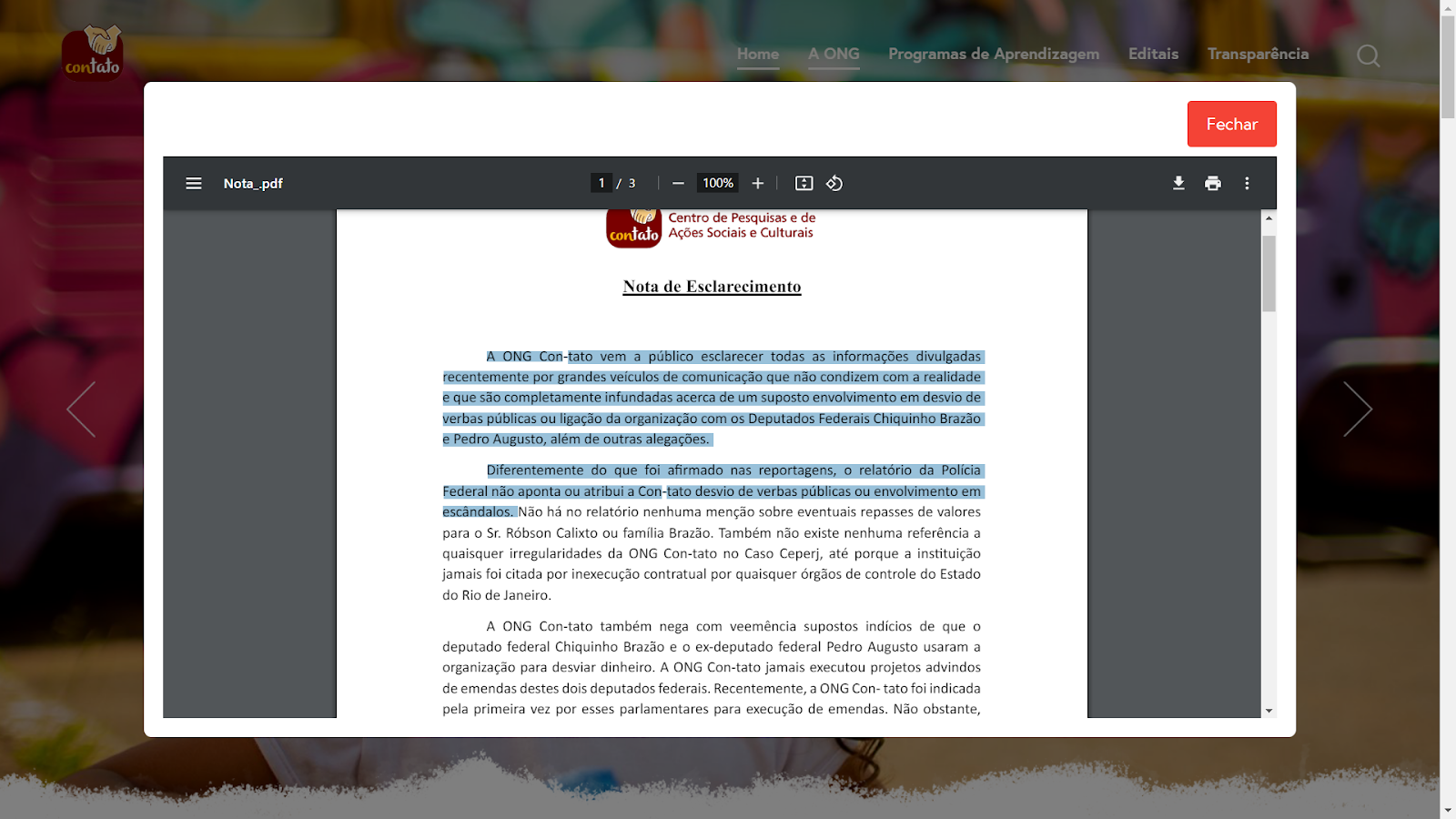
Task: Download the Nota_.pdf file
Action: pos(1178,183)
